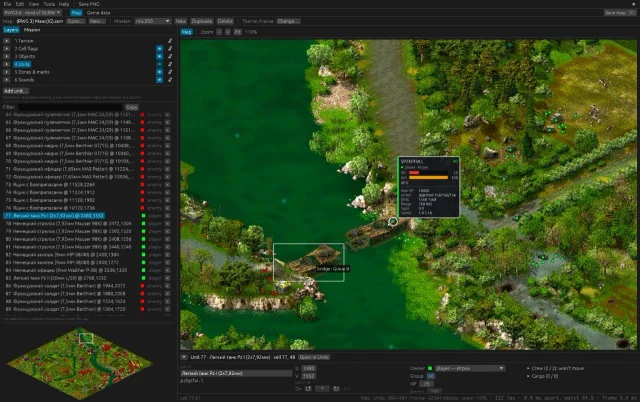
Task: Rotate unit direction clockwise
Action: (336, 389)
